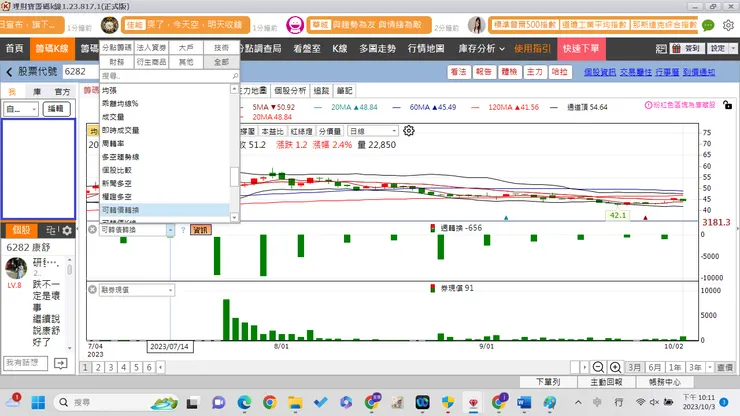Open chart settings gear beside 日線
The image size is (740, 416).
pos(409,131)
